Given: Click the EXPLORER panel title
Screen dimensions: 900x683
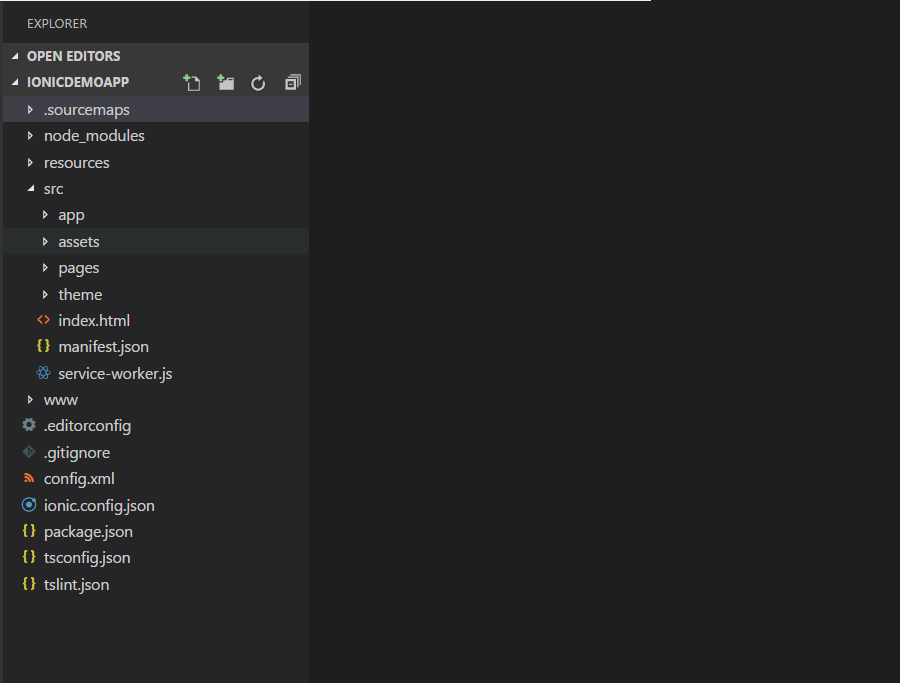Looking at the screenshot, I should click(x=57, y=24).
